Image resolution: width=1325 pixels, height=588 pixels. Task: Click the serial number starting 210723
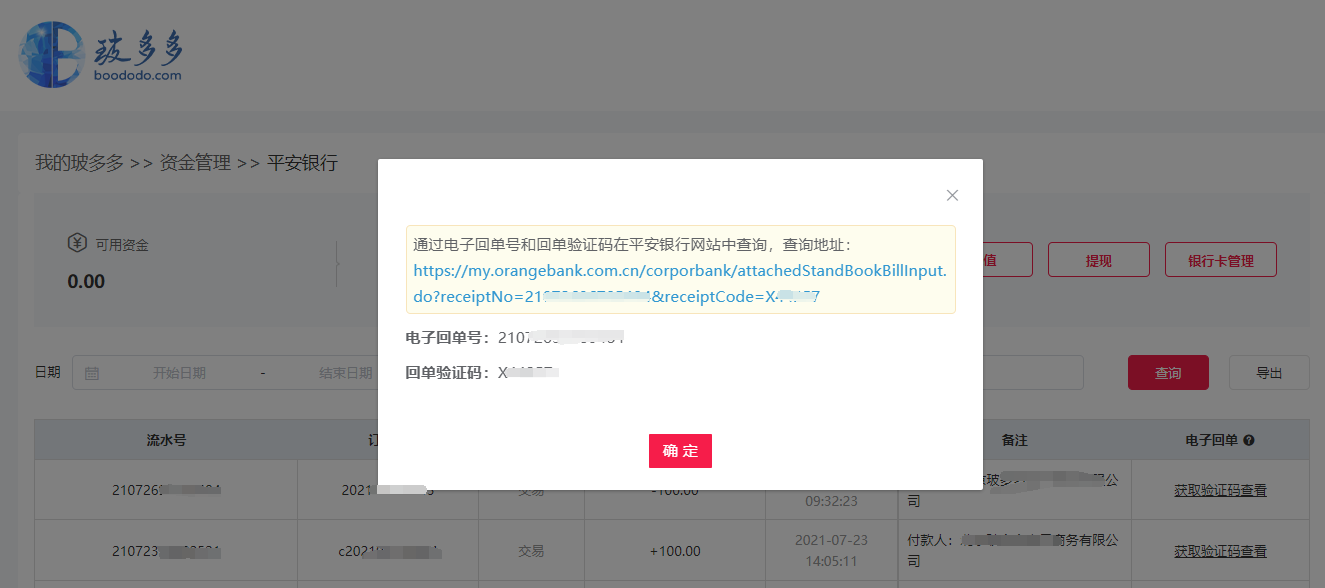coord(166,551)
